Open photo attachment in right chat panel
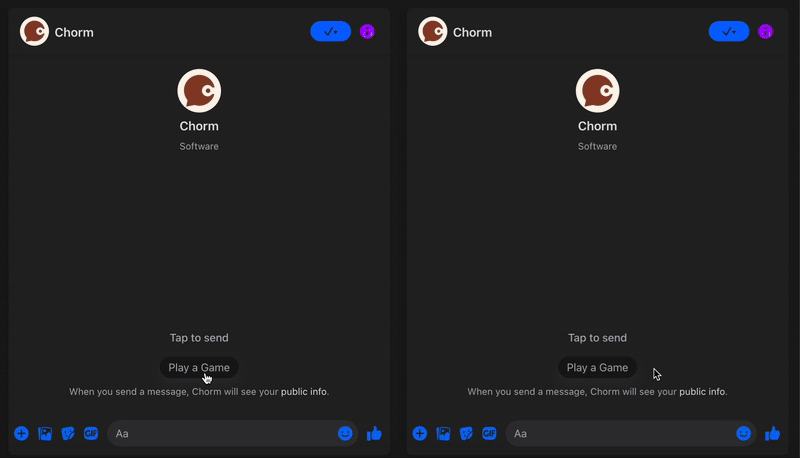The width and height of the screenshot is (800, 458). pos(443,434)
